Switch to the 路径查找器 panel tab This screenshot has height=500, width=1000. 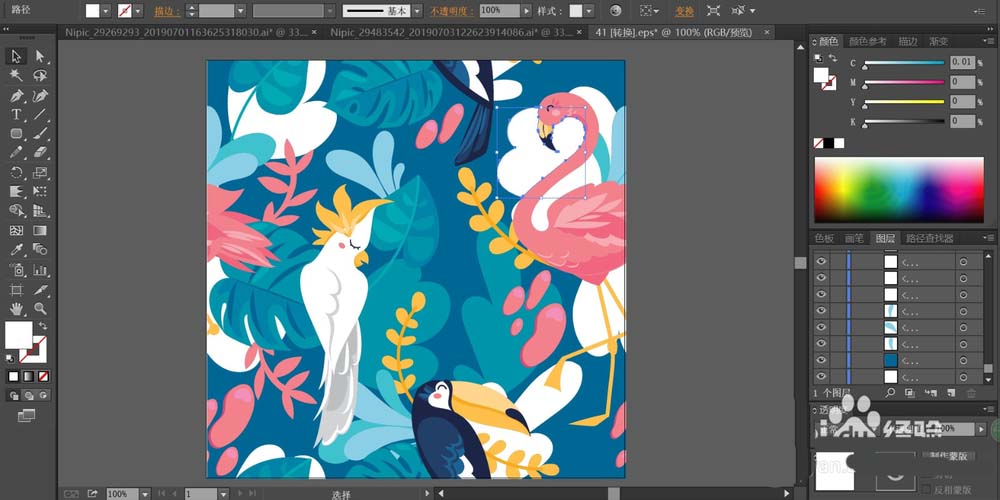coord(930,239)
